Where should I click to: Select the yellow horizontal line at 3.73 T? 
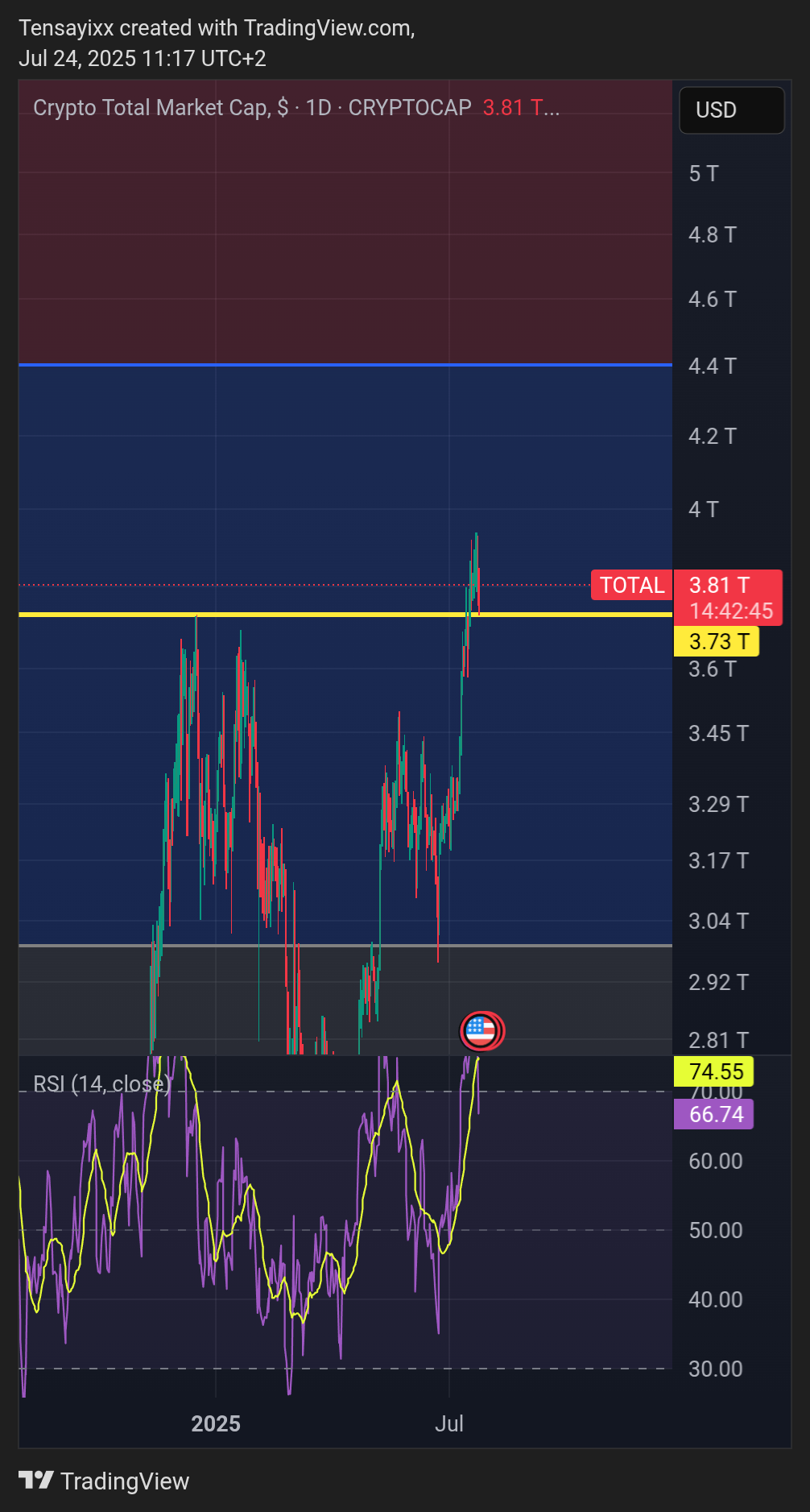345,615
